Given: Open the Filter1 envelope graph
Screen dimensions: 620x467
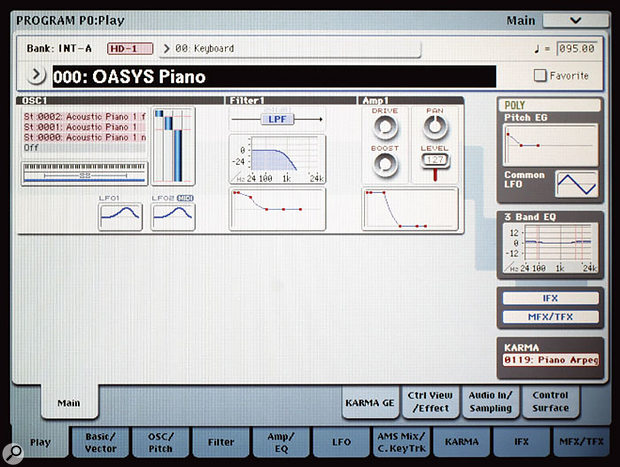Looking at the screenshot, I should [x=278, y=209].
